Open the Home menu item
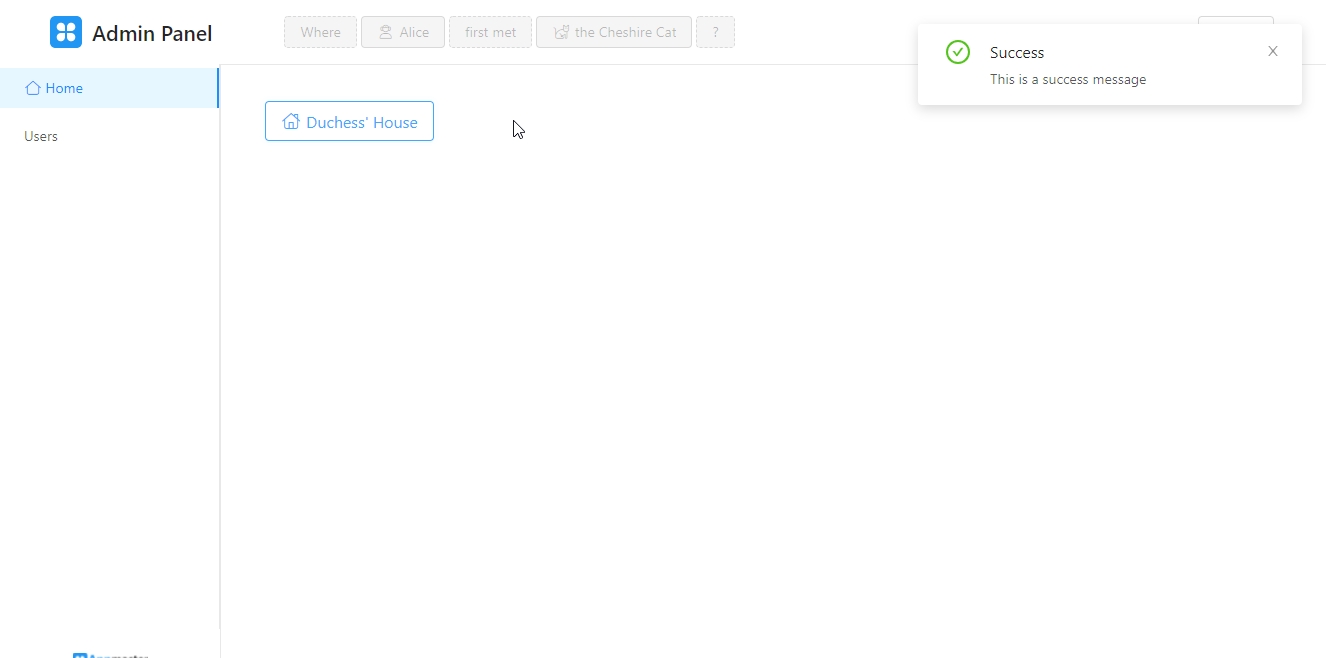Viewport: 1326px width, 658px height. pyautogui.click(x=64, y=88)
